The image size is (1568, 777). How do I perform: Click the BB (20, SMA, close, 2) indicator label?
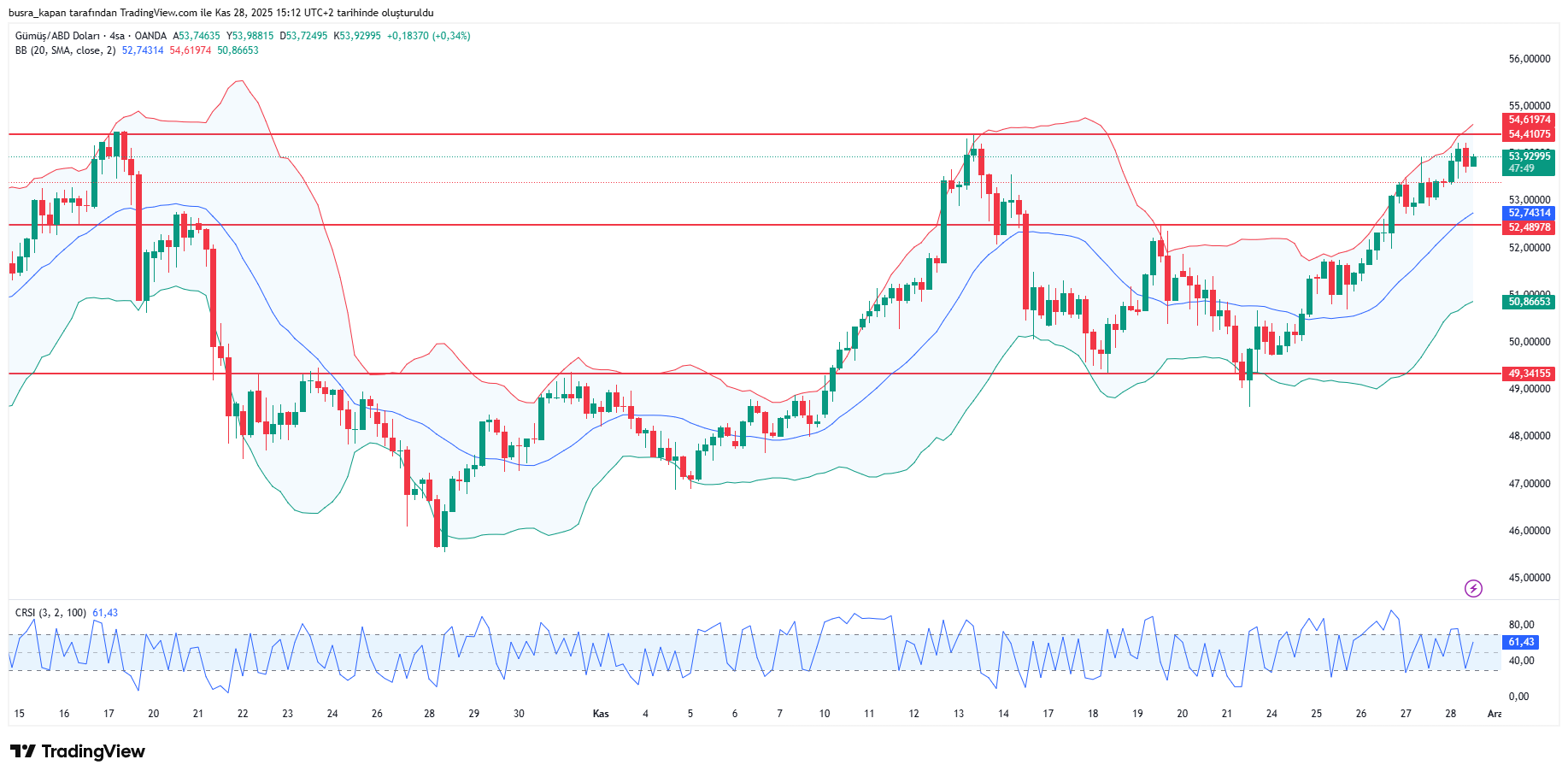pyautogui.click(x=65, y=50)
